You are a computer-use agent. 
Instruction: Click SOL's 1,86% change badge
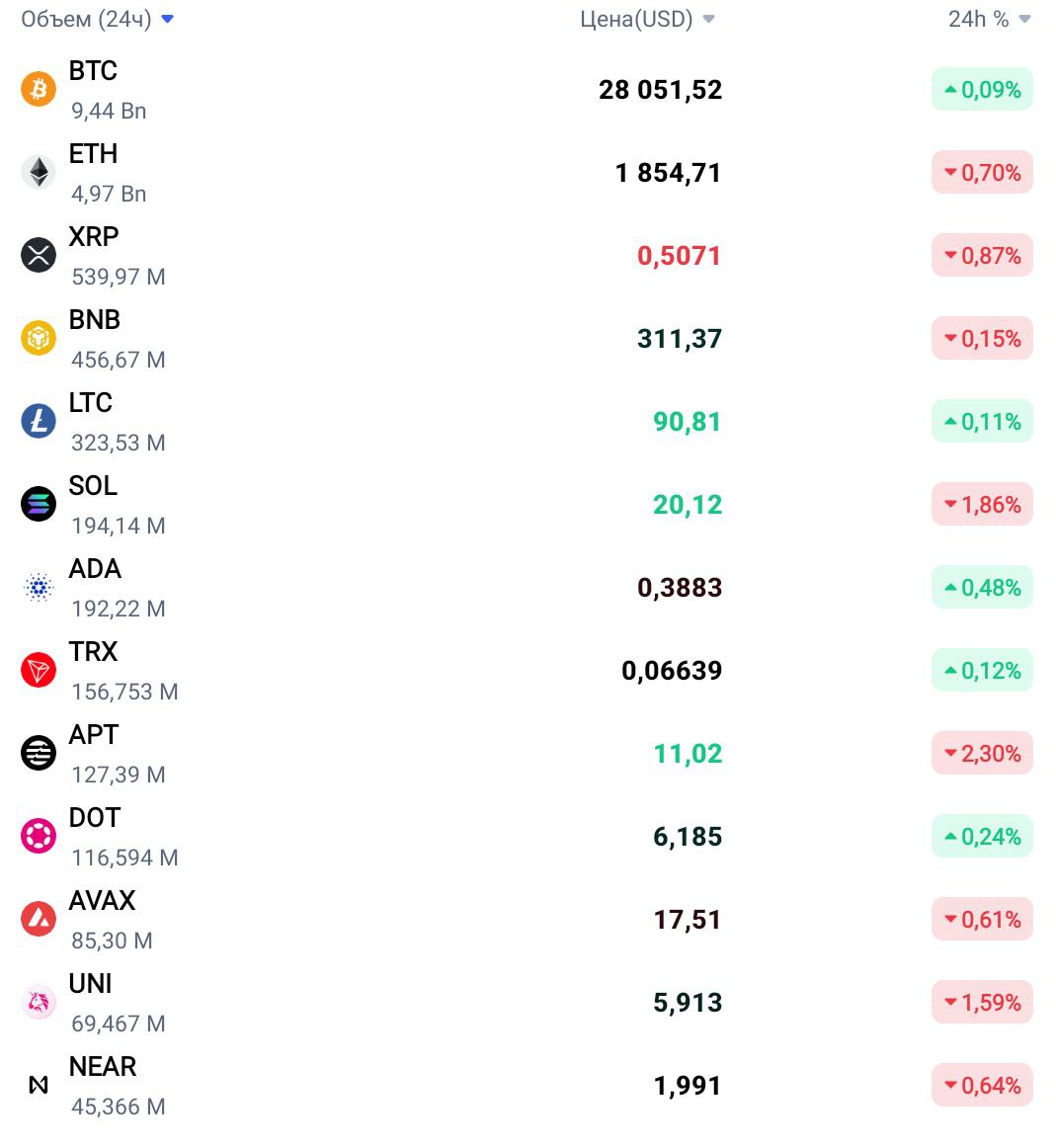[x=982, y=505]
